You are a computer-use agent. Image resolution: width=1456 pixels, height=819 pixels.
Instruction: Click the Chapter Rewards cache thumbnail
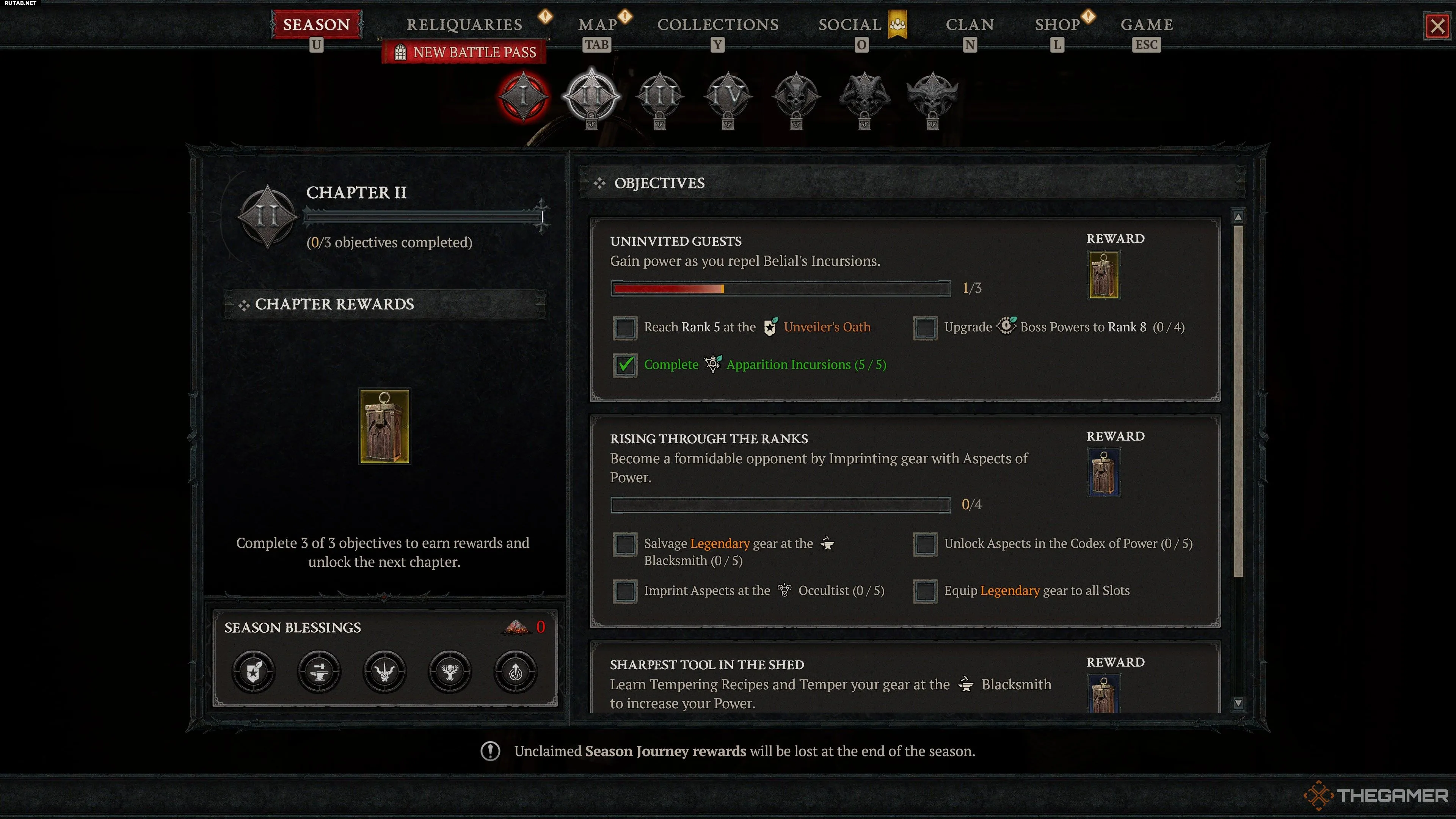(x=384, y=427)
